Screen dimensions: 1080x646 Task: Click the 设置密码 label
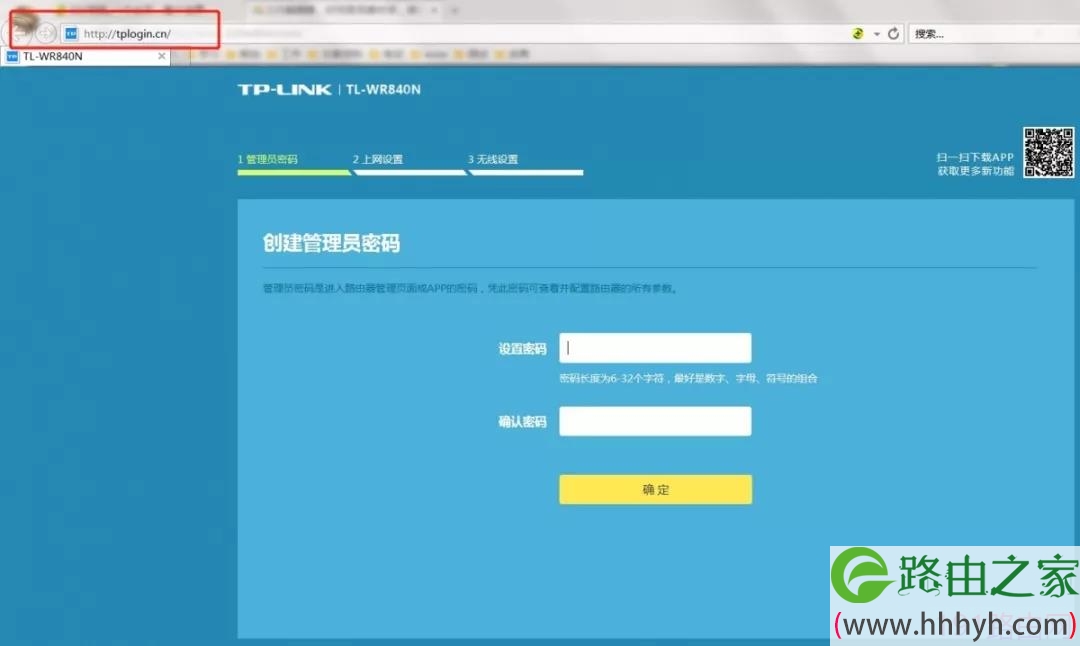(522, 349)
